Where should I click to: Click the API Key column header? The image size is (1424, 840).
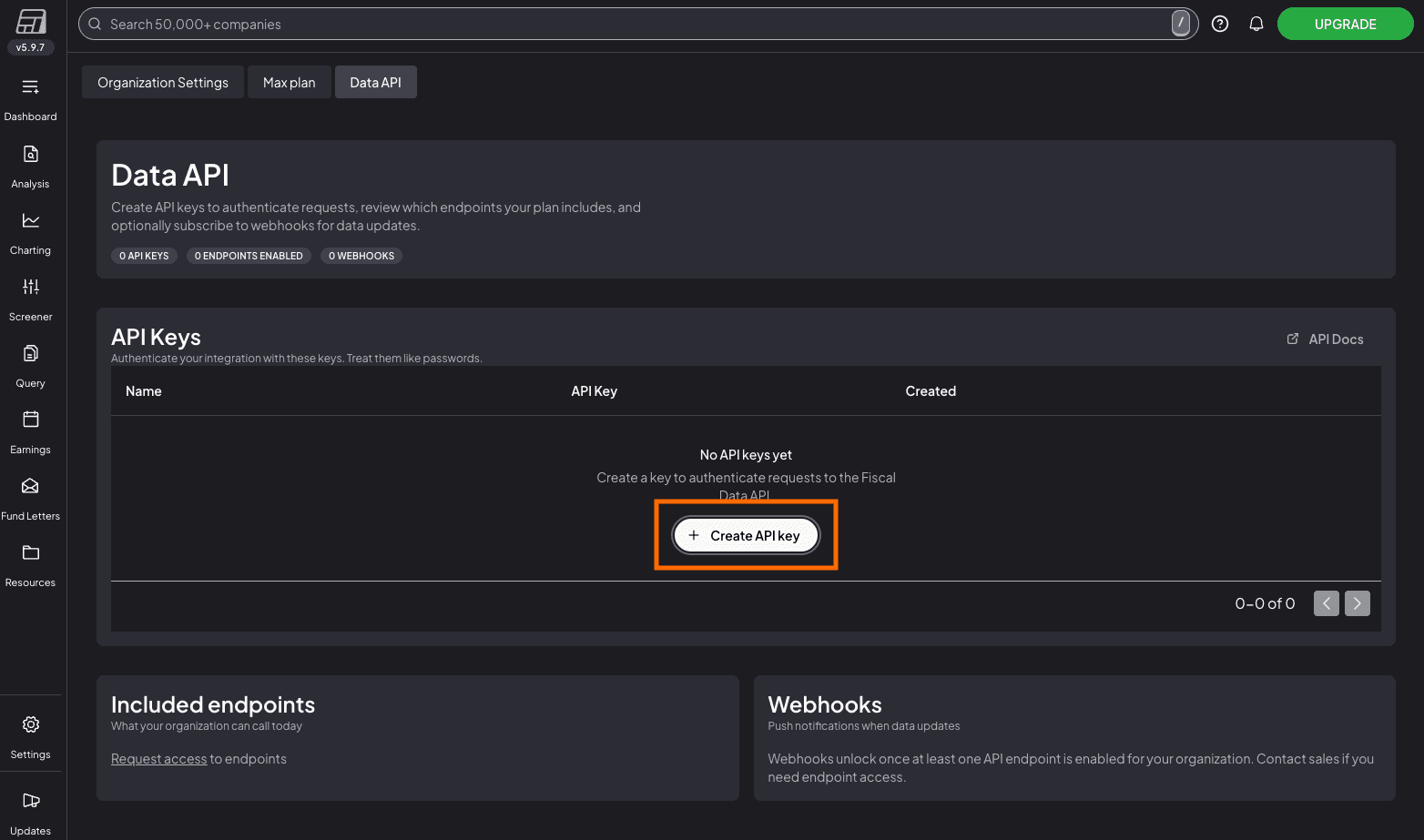click(x=595, y=391)
